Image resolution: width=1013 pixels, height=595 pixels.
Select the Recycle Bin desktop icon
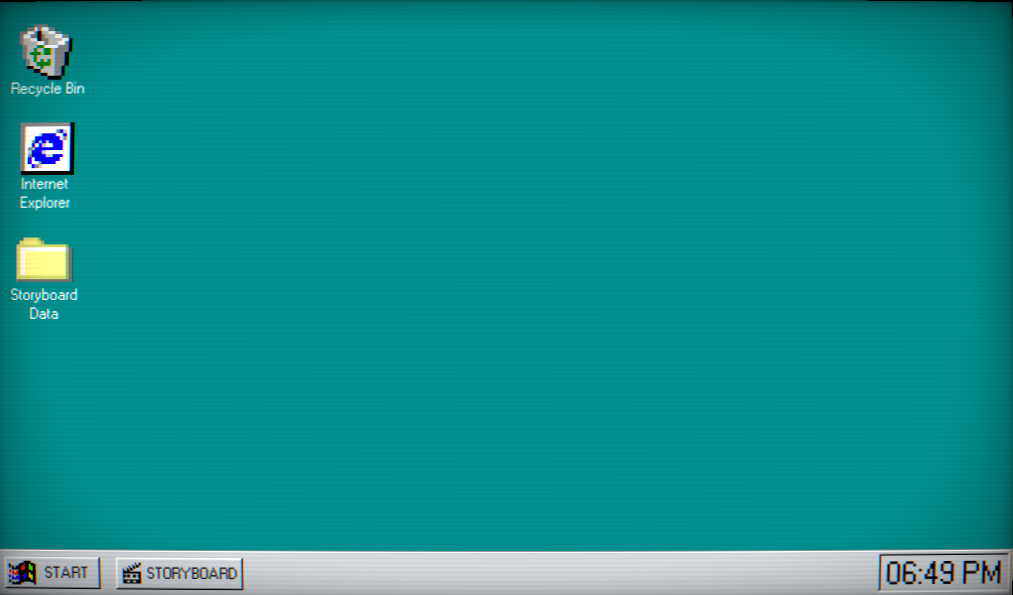[47, 50]
